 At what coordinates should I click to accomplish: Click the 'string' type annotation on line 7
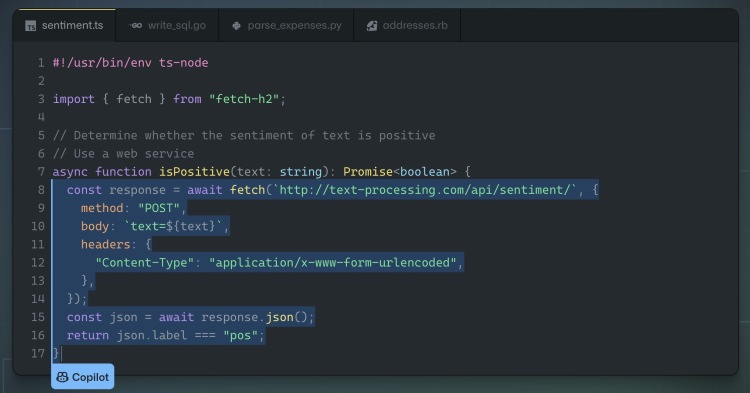pyautogui.click(x=300, y=172)
